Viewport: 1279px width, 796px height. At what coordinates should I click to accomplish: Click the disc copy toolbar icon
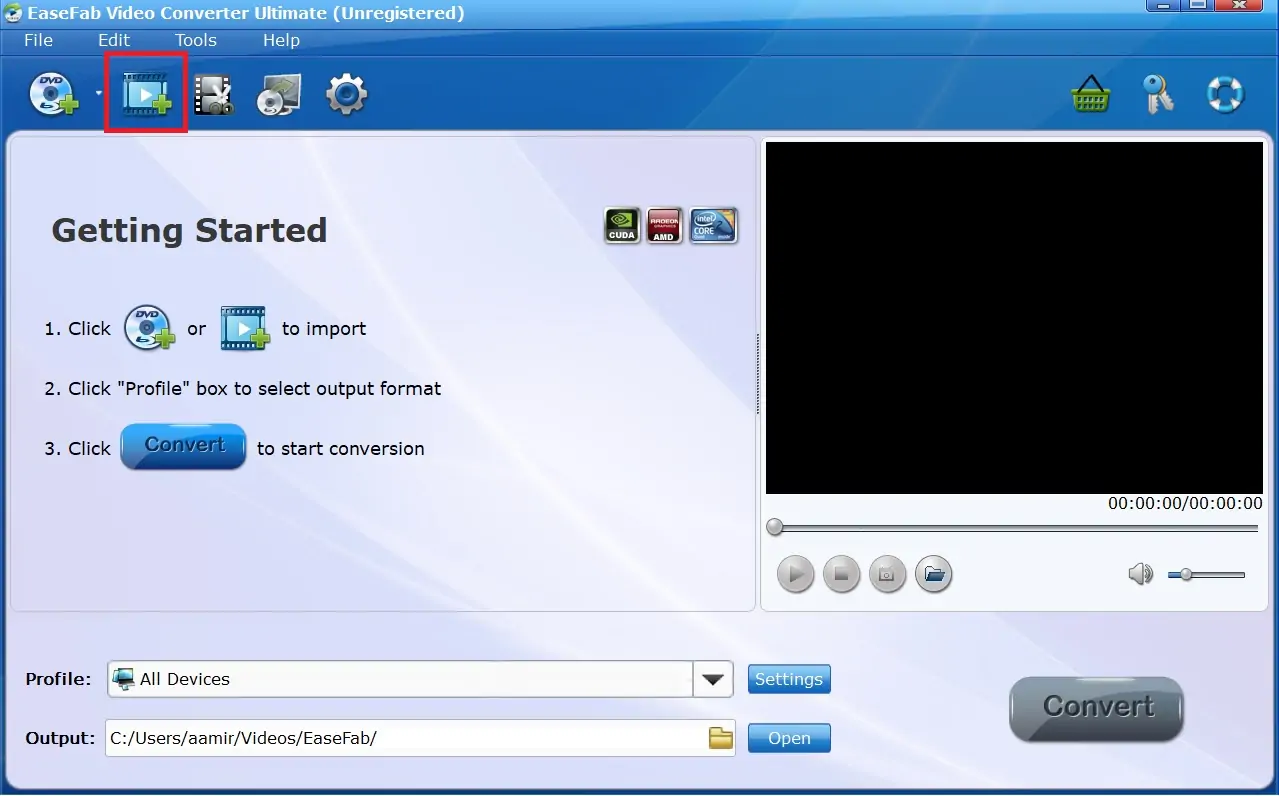tap(278, 96)
